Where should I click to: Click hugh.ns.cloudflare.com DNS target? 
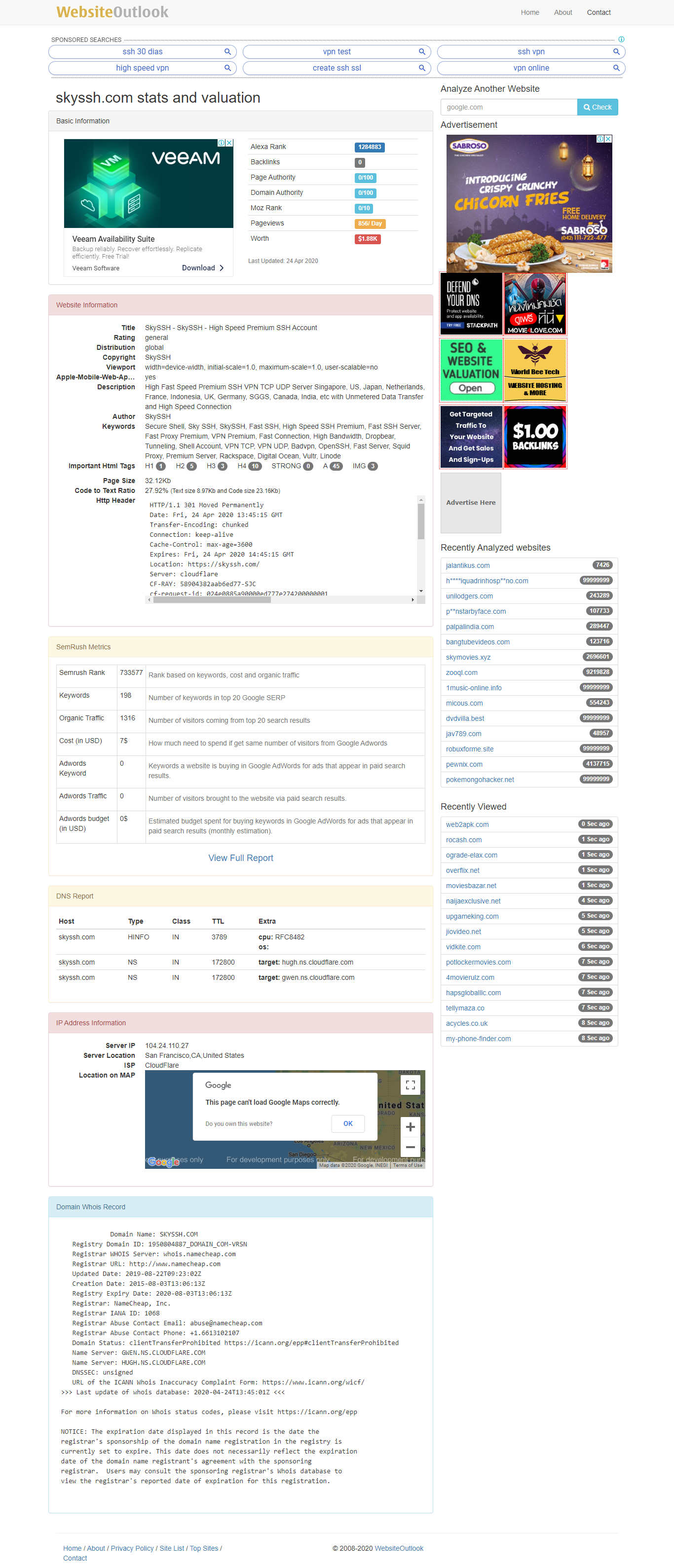point(317,962)
